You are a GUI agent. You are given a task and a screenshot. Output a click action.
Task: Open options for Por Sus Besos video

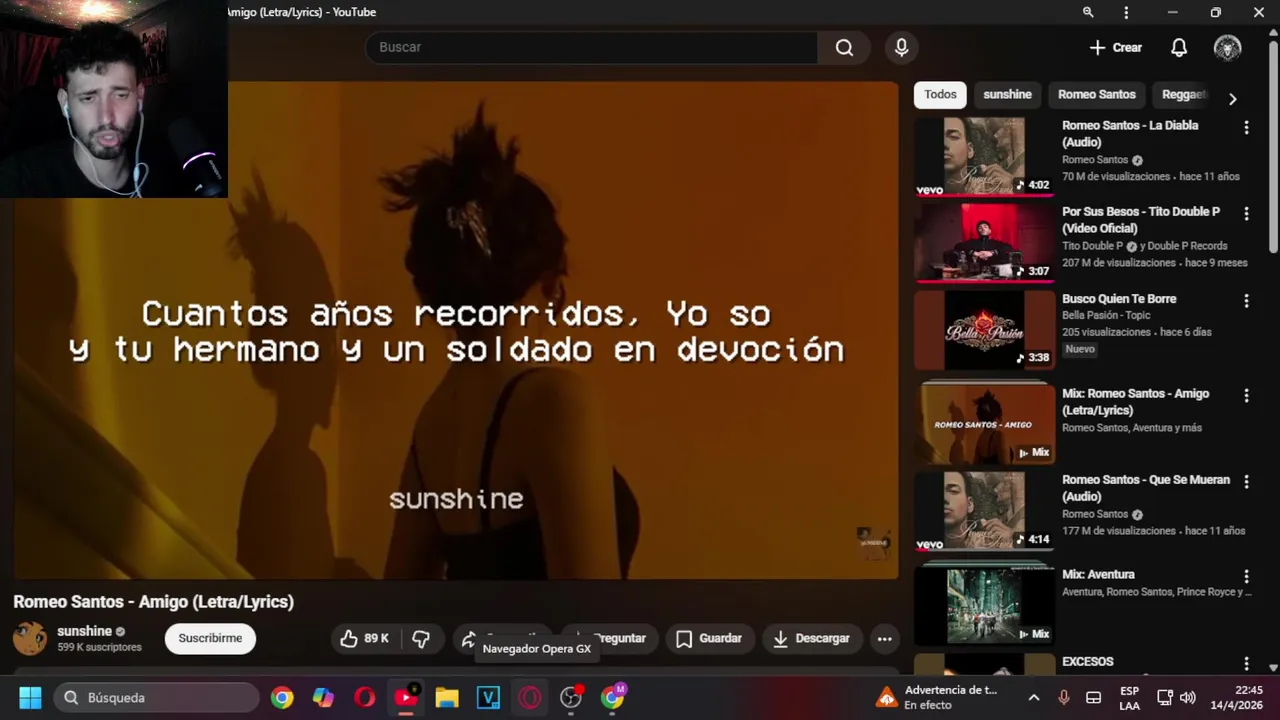(x=1246, y=214)
